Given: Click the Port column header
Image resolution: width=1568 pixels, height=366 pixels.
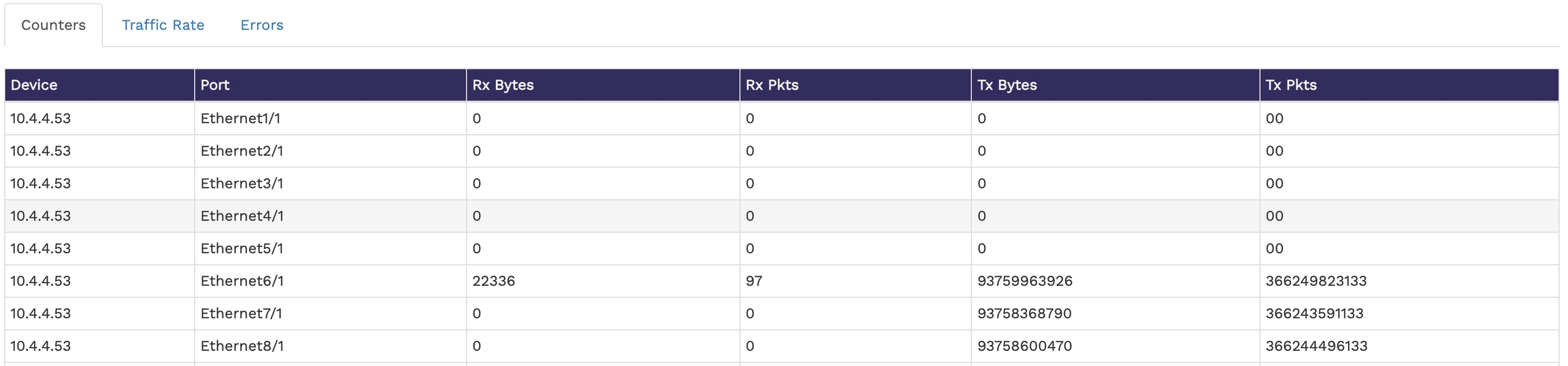Looking at the screenshot, I should tap(215, 85).
